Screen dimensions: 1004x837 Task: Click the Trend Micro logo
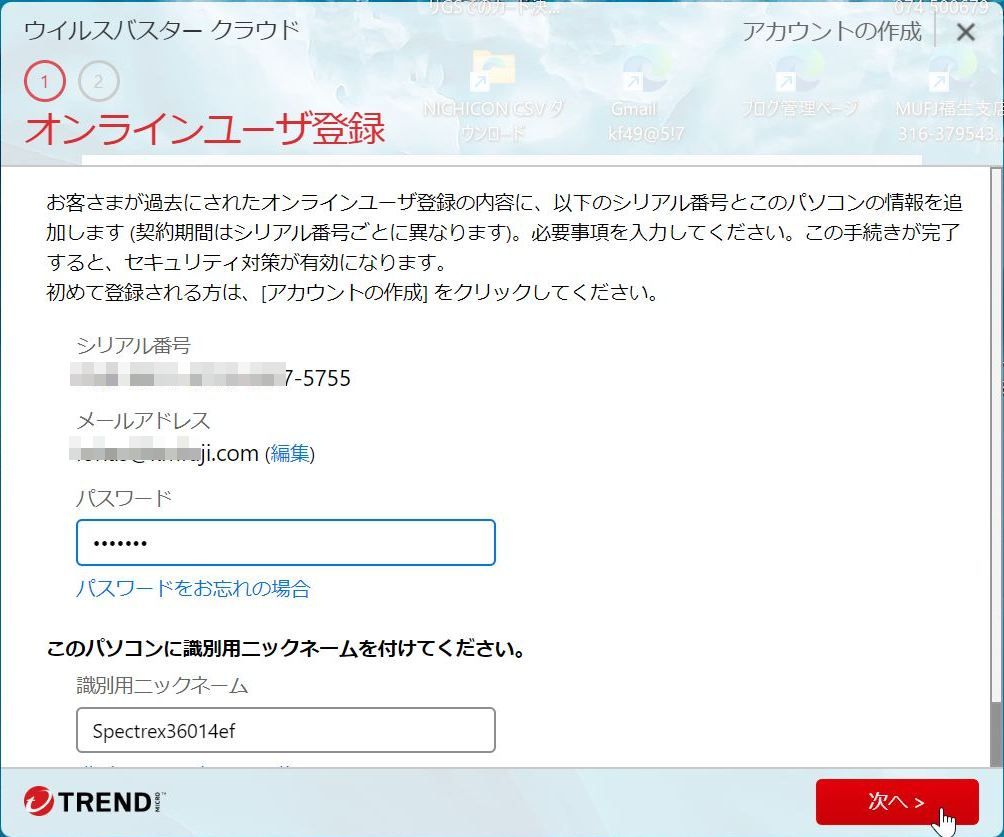pyautogui.click(x=94, y=801)
